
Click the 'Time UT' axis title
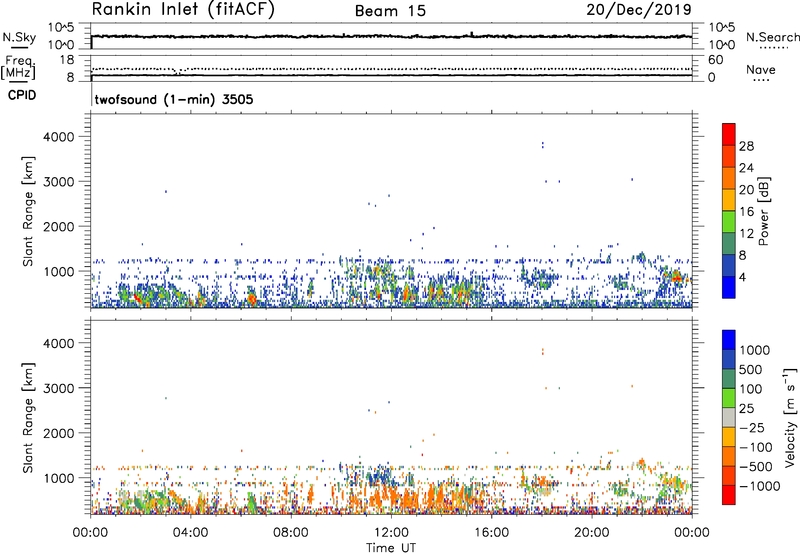391,548
